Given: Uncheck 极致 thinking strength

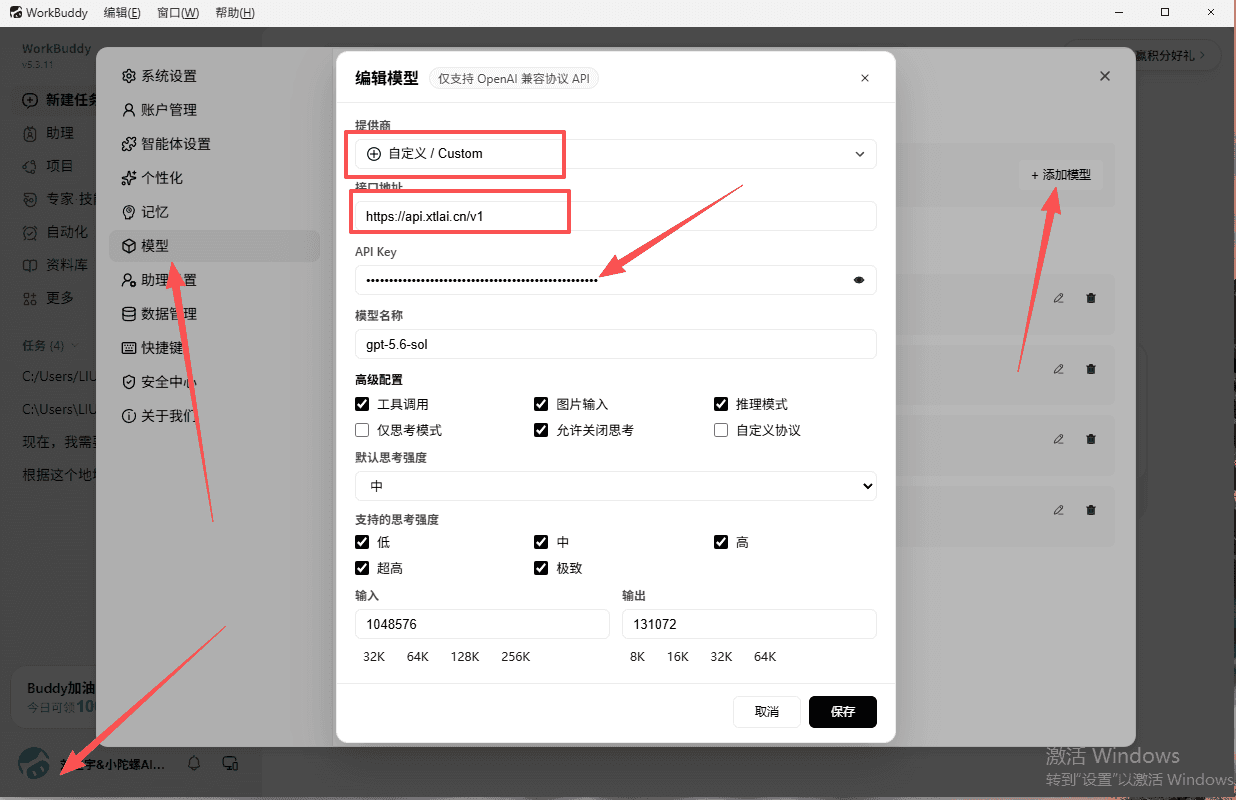Looking at the screenshot, I should pyautogui.click(x=541, y=568).
